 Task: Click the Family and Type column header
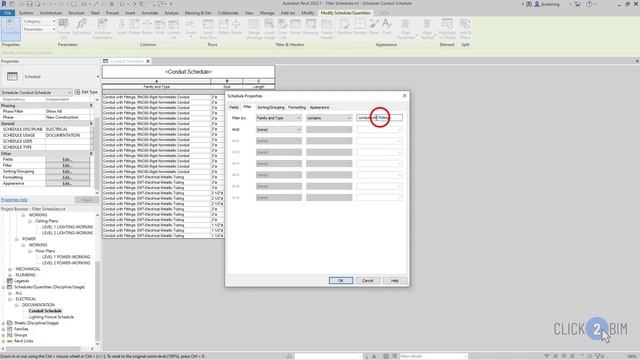tap(156, 87)
